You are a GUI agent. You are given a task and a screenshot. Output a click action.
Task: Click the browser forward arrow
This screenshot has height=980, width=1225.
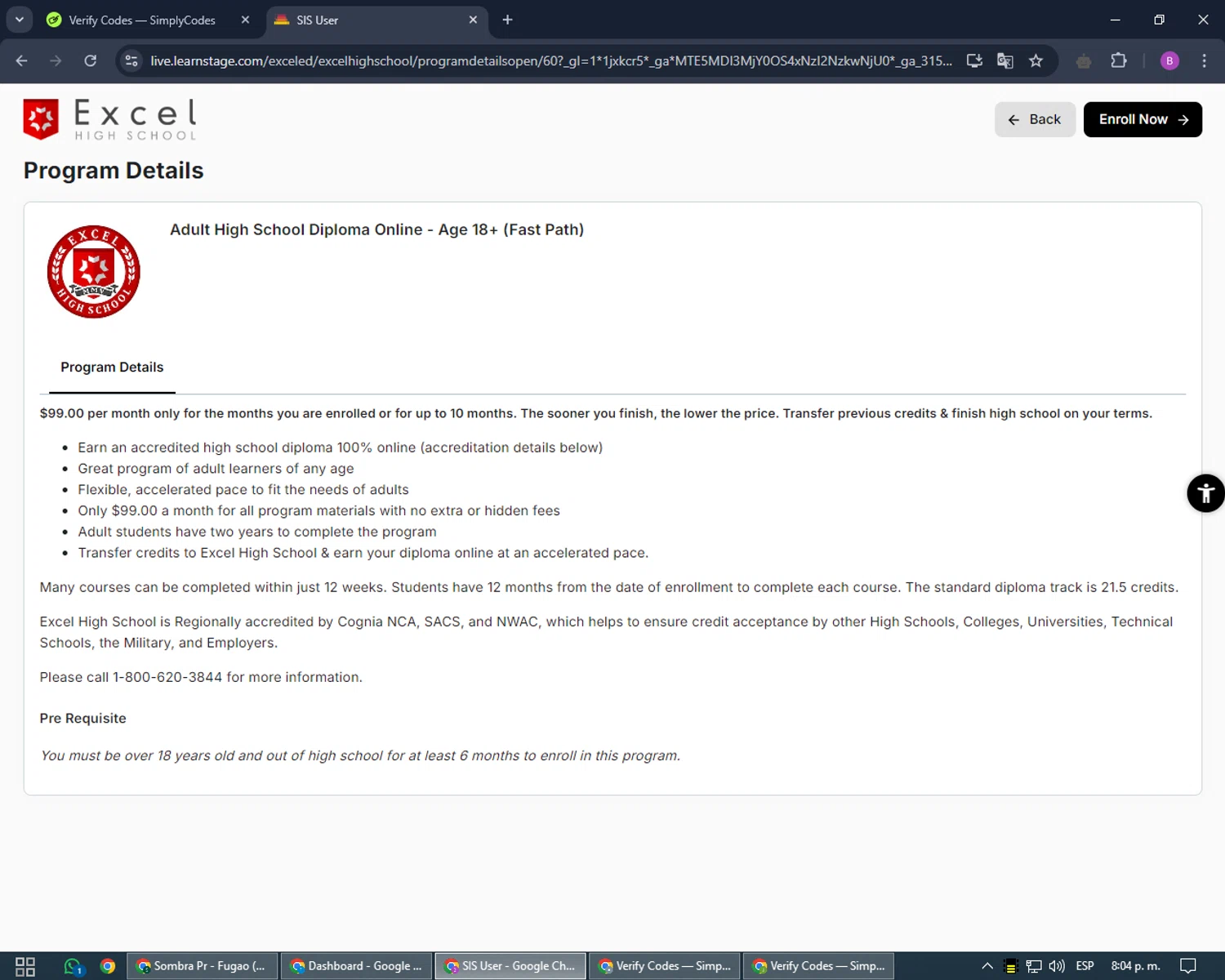(x=56, y=61)
